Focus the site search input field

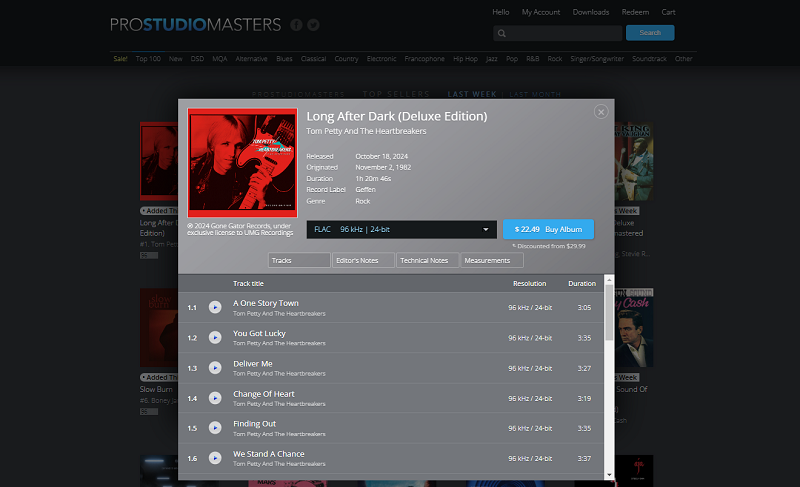tap(557, 33)
